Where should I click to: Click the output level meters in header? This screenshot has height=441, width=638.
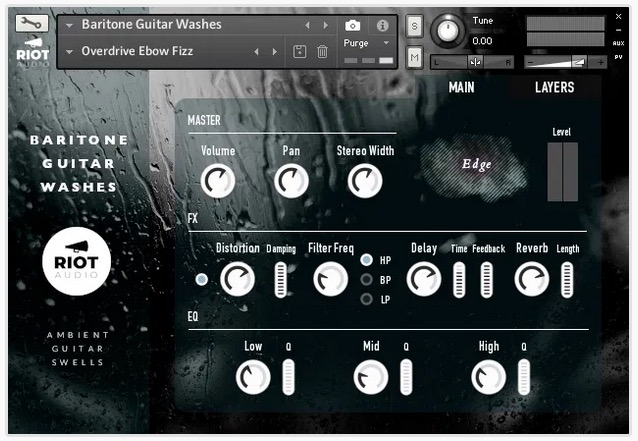click(x=566, y=31)
